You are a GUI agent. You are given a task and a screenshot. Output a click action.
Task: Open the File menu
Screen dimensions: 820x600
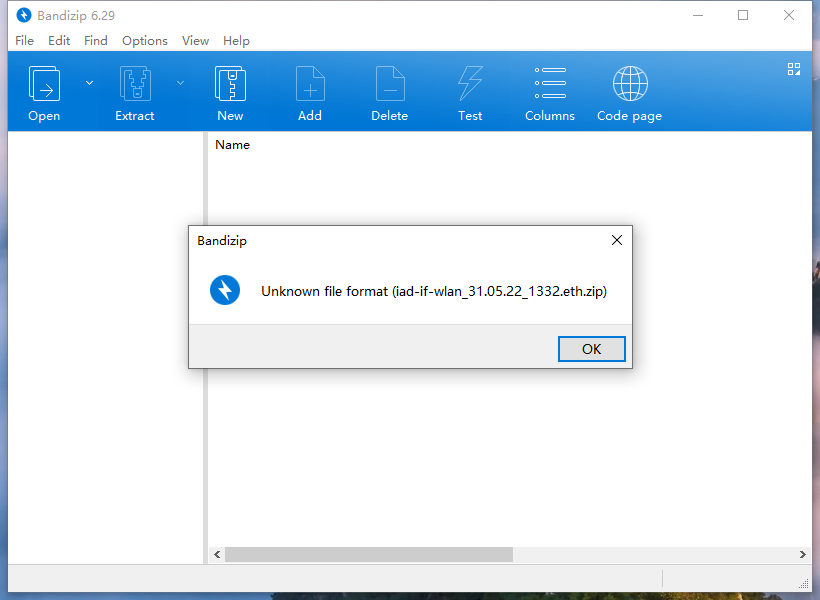pyautogui.click(x=25, y=41)
